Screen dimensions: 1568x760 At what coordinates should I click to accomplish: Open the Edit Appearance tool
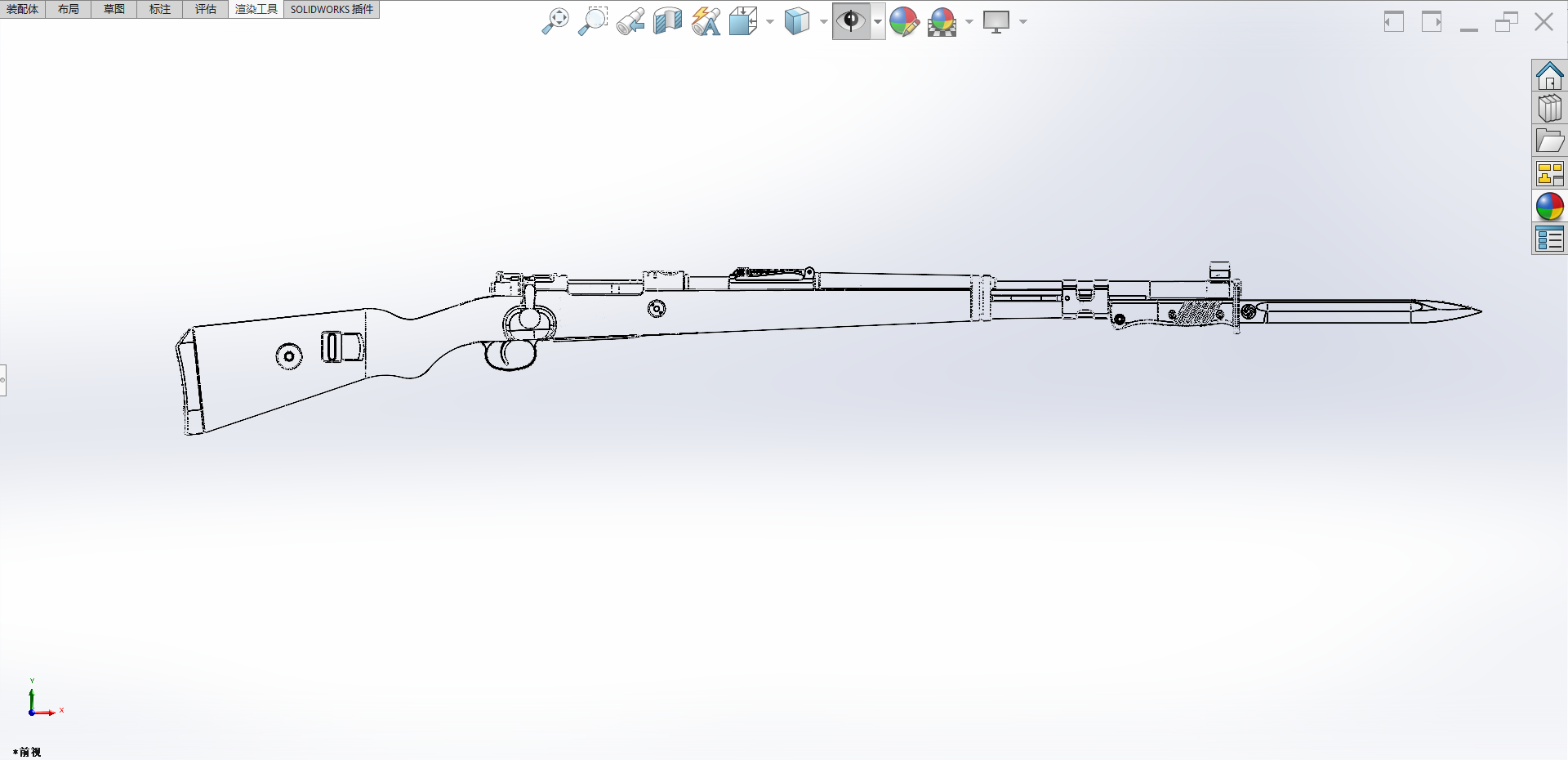[x=904, y=21]
